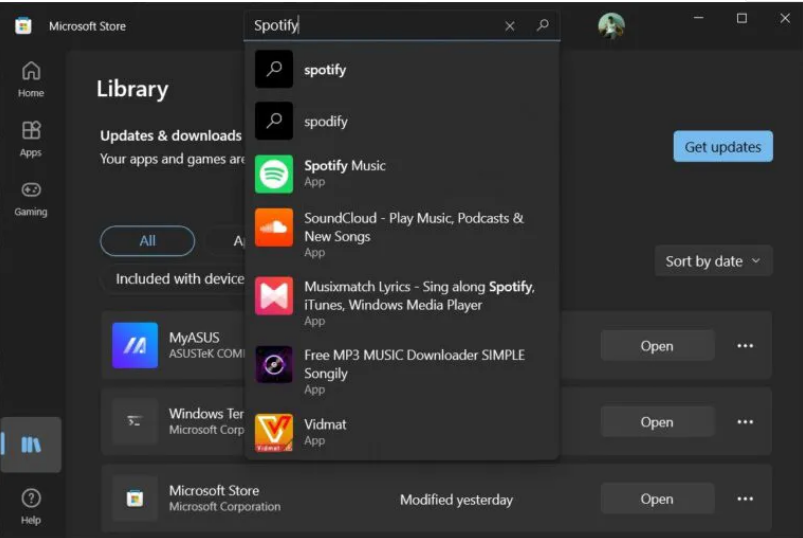Clear the search box with the X
The height and width of the screenshot is (538, 803).
pos(510,26)
